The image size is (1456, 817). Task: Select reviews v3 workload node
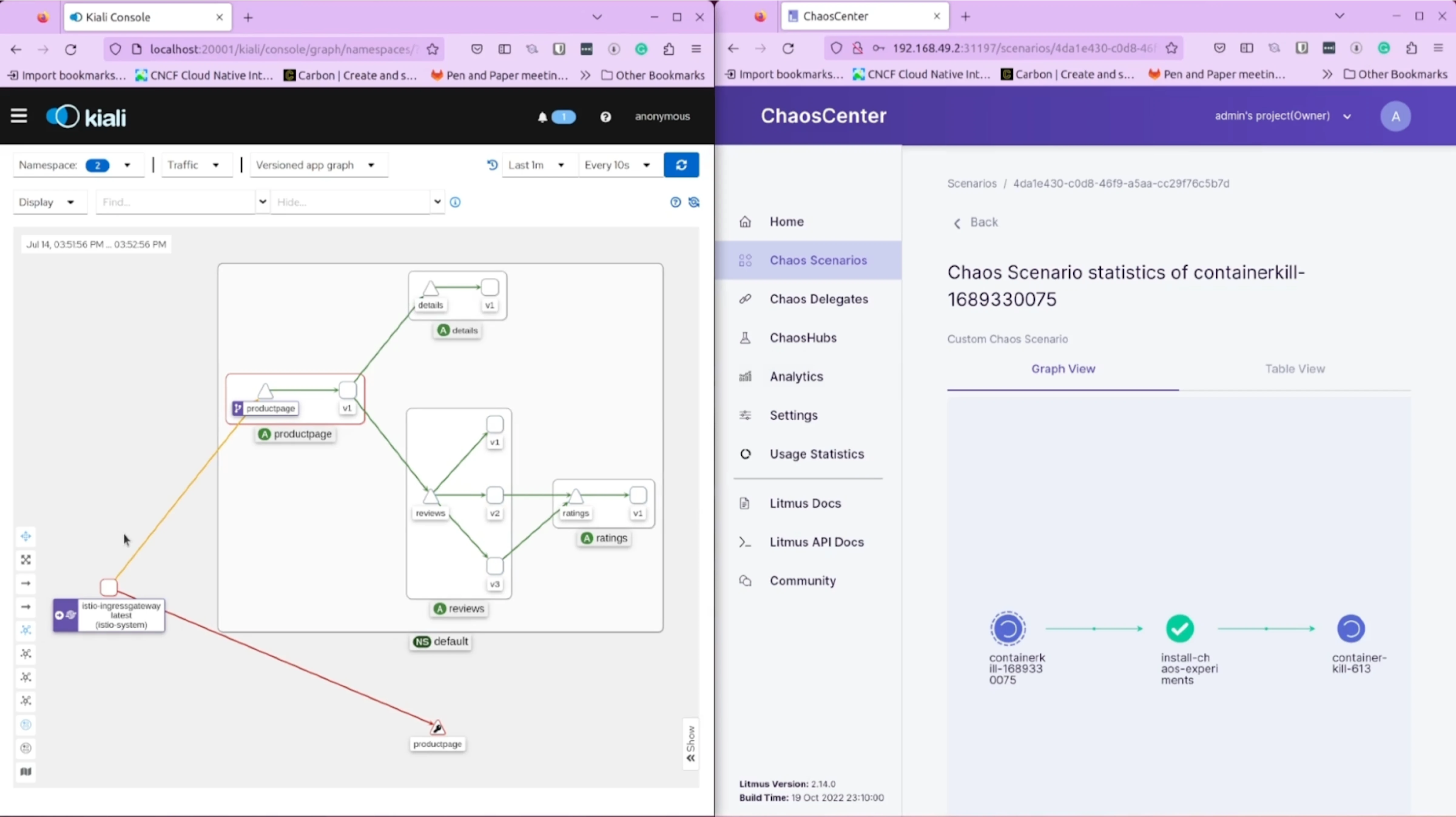[494, 566]
